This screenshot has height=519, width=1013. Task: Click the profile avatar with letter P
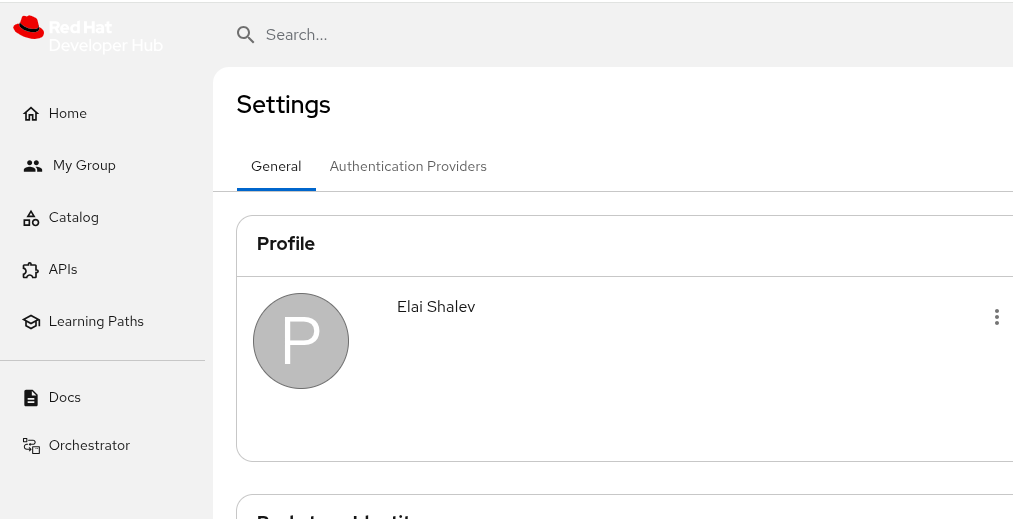click(x=301, y=341)
